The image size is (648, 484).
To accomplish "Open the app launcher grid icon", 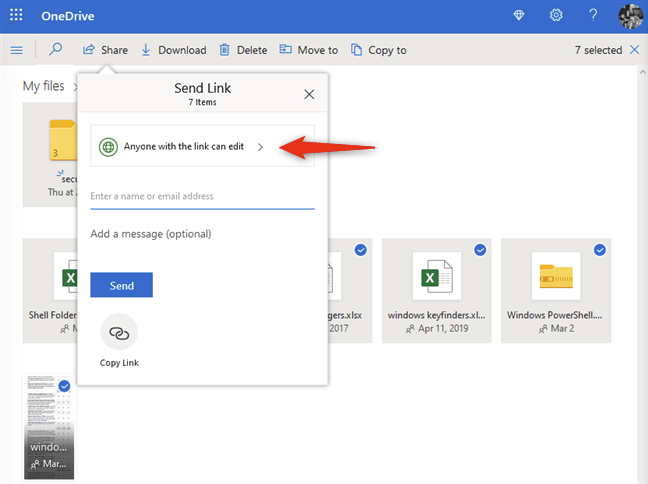I will pyautogui.click(x=16, y=15).
